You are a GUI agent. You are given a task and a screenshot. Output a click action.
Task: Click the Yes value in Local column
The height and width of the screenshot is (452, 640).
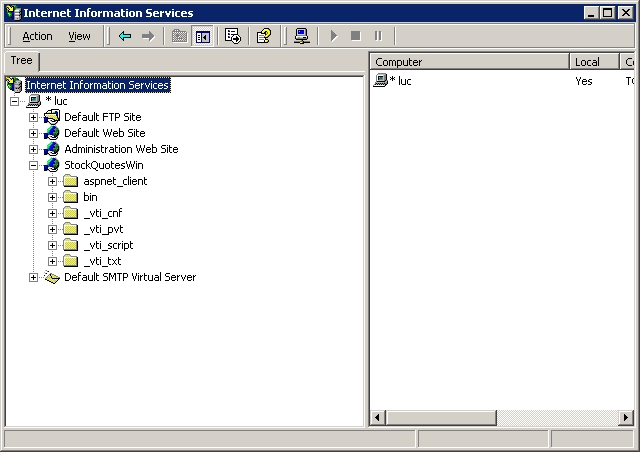click(584, 81)
